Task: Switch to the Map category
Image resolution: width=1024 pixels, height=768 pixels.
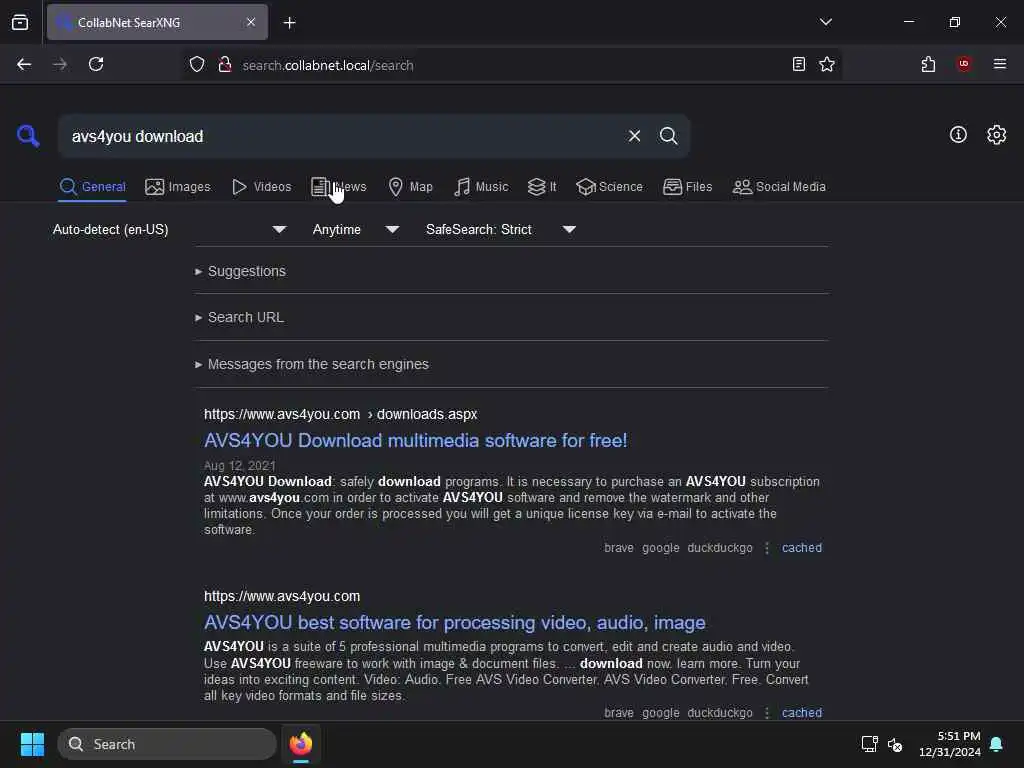Action: (410, 187)
